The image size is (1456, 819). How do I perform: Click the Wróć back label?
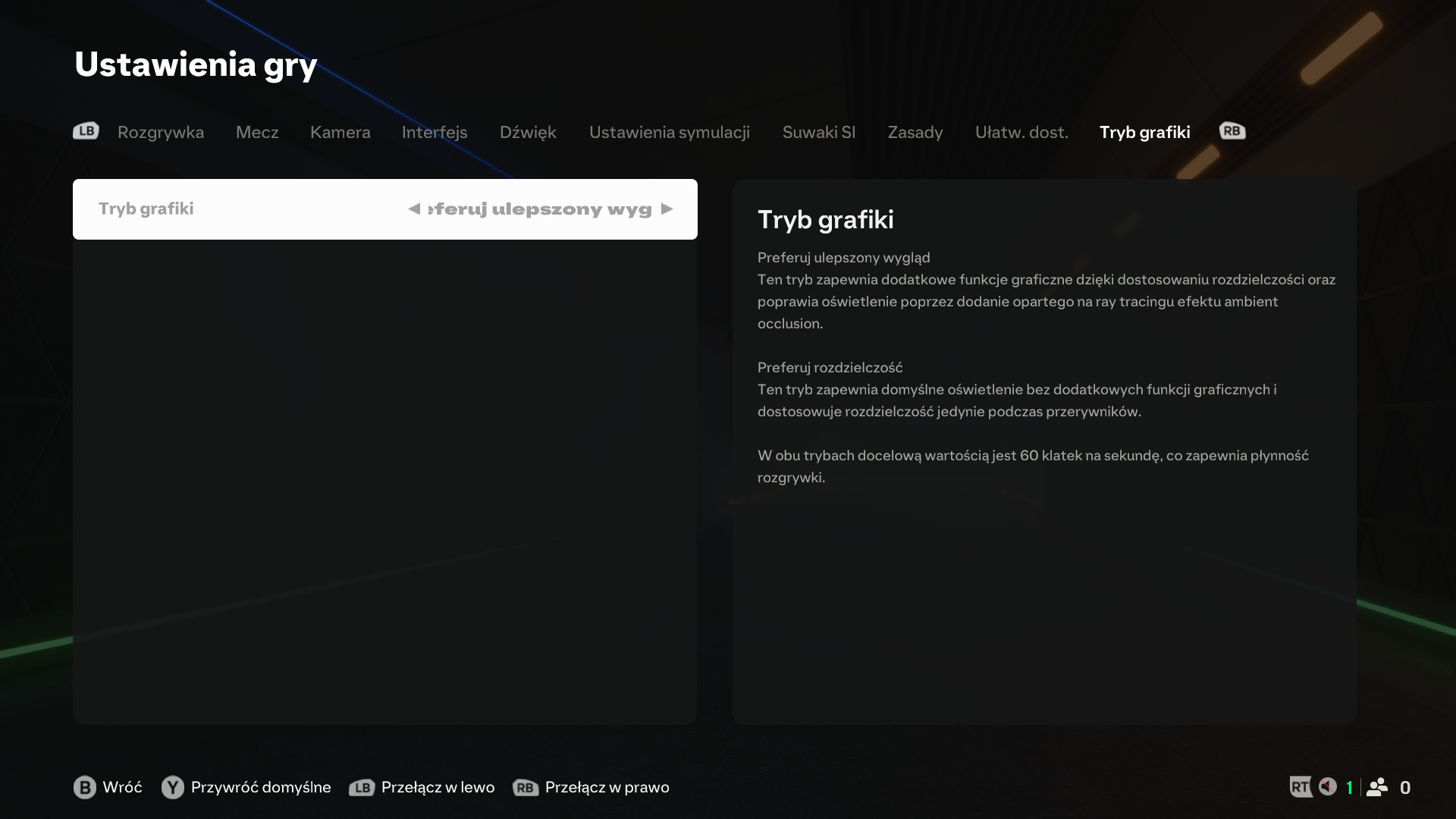[122, 787]
